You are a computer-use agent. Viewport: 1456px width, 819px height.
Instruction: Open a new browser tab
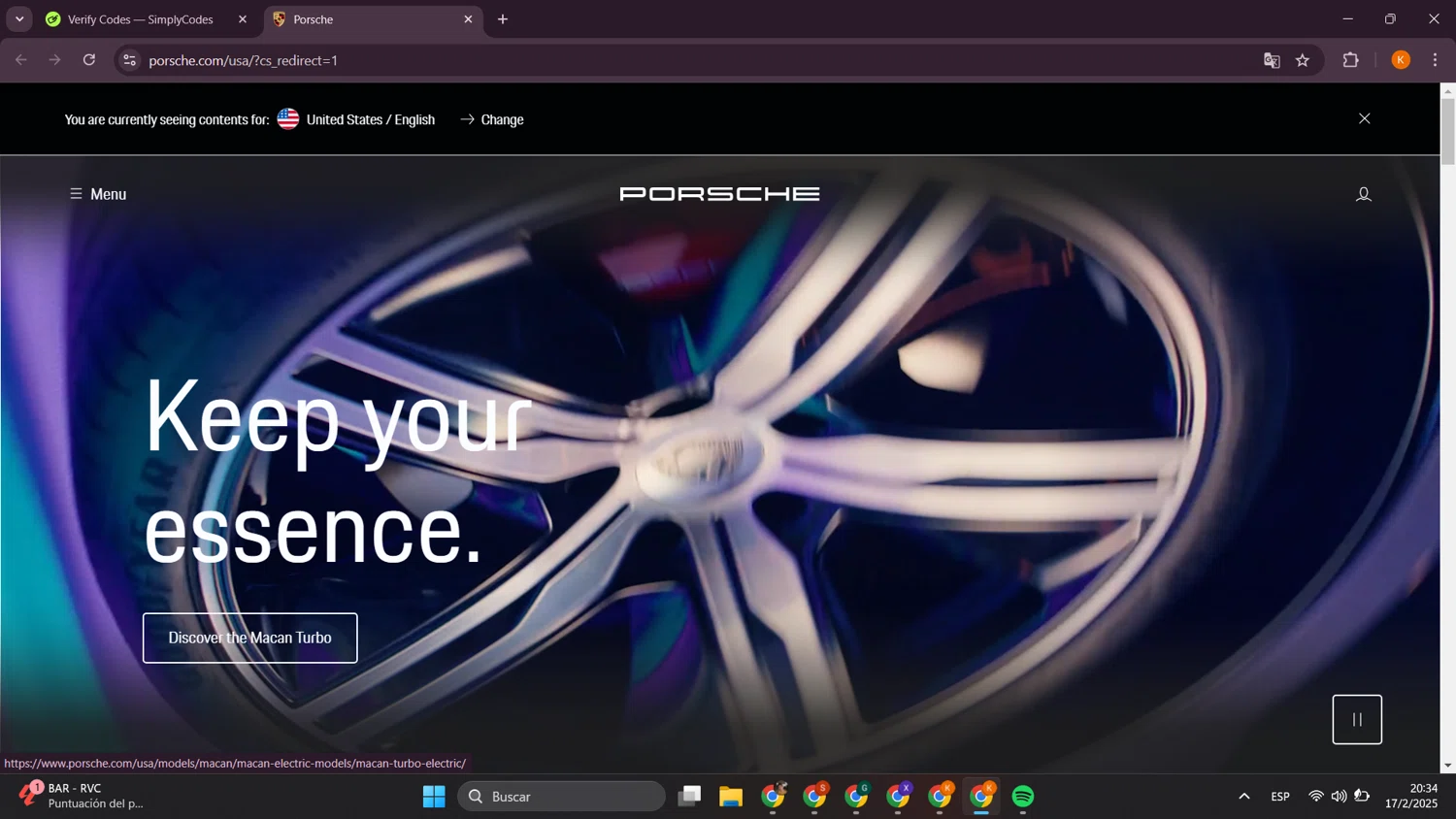coord(503,19)
